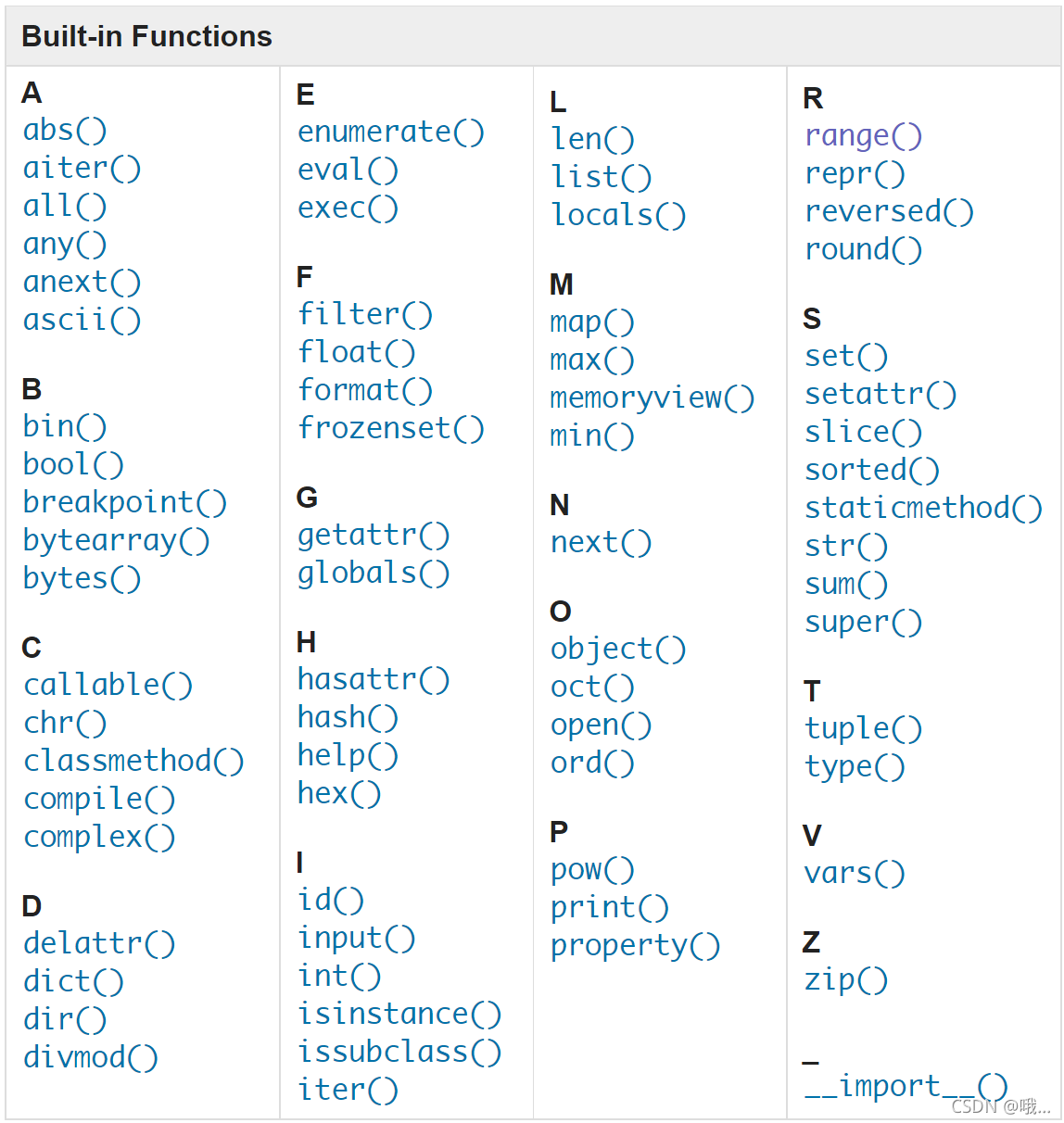The width and height of the screenshot is (1064, 1123).
Task: Open the frozenset() link
Action: tap(391, 429)
